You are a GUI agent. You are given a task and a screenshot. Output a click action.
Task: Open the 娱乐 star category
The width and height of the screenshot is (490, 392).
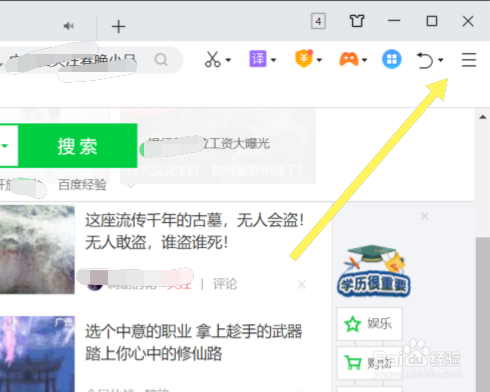(x=370, y=324)
